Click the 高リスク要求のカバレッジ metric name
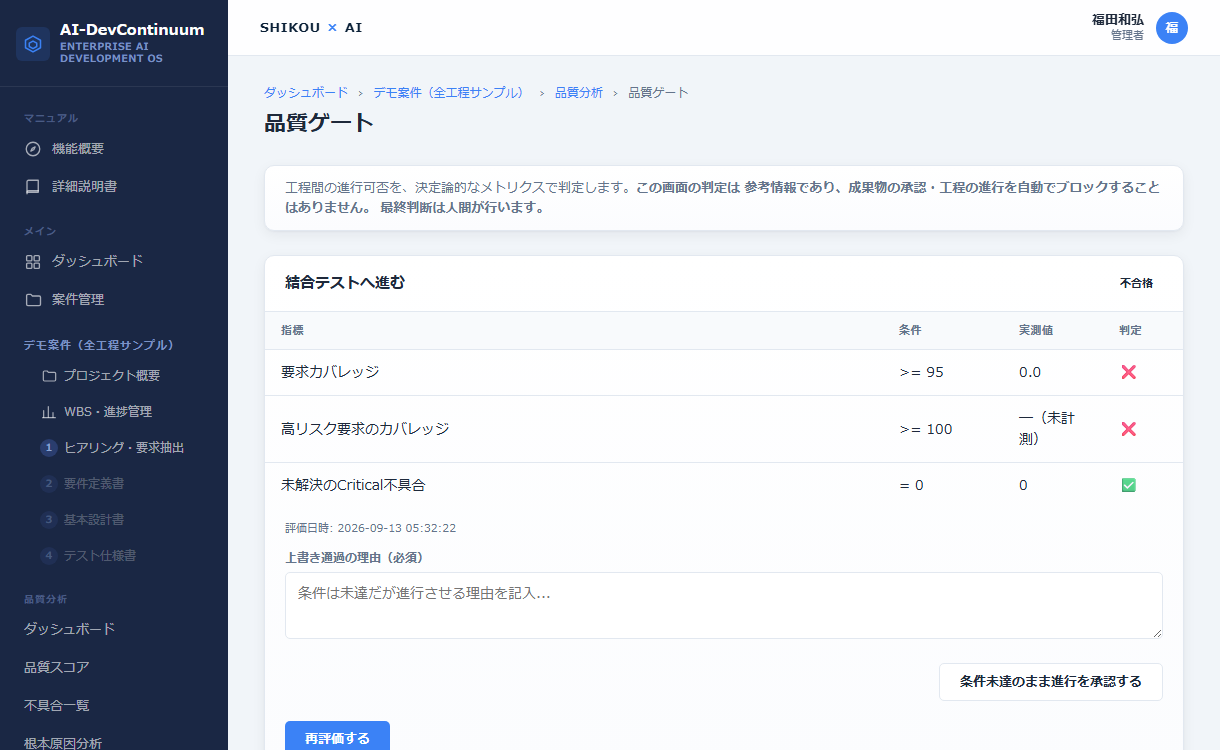 point(365,429)
